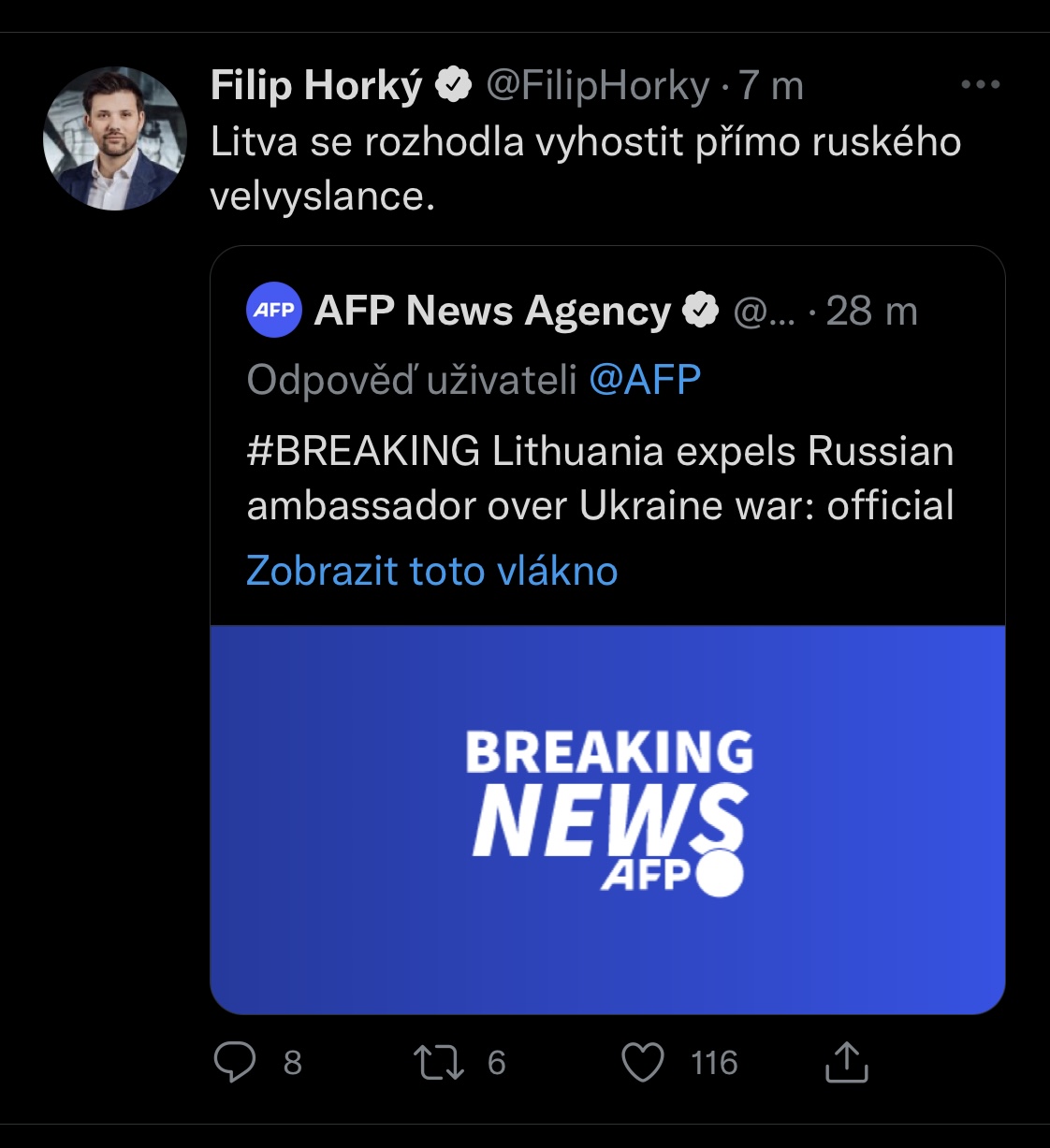Click the AFP News Agency account name
1050x1148 pixels.
point(492,311)
